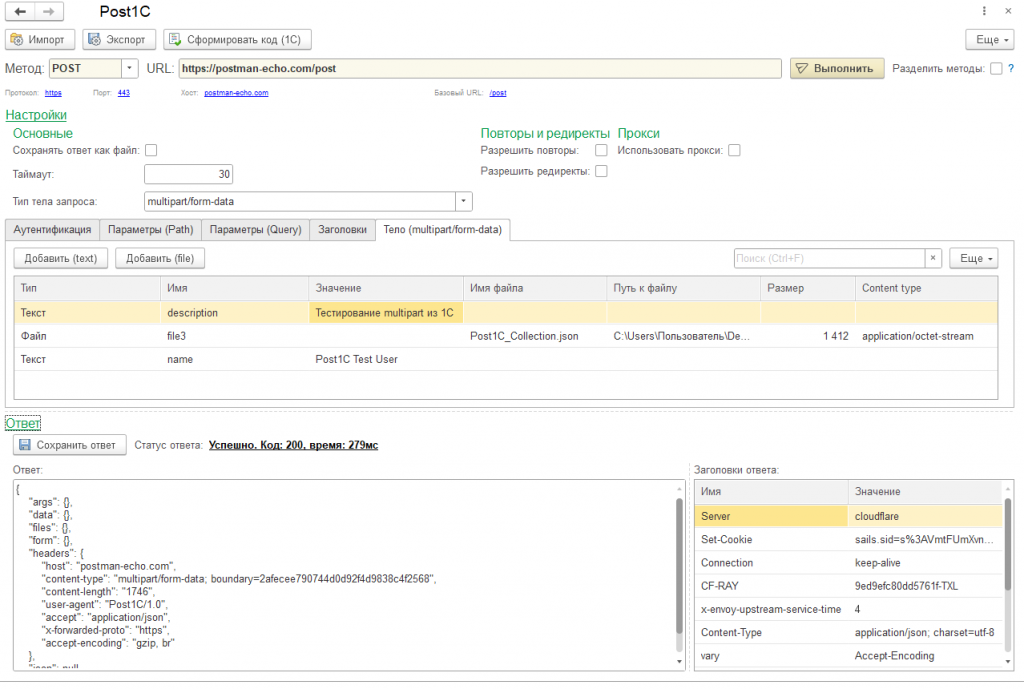Click Сформировать код (1С) icon
The height and width of the screenshot is (689, 1024).
175,40
